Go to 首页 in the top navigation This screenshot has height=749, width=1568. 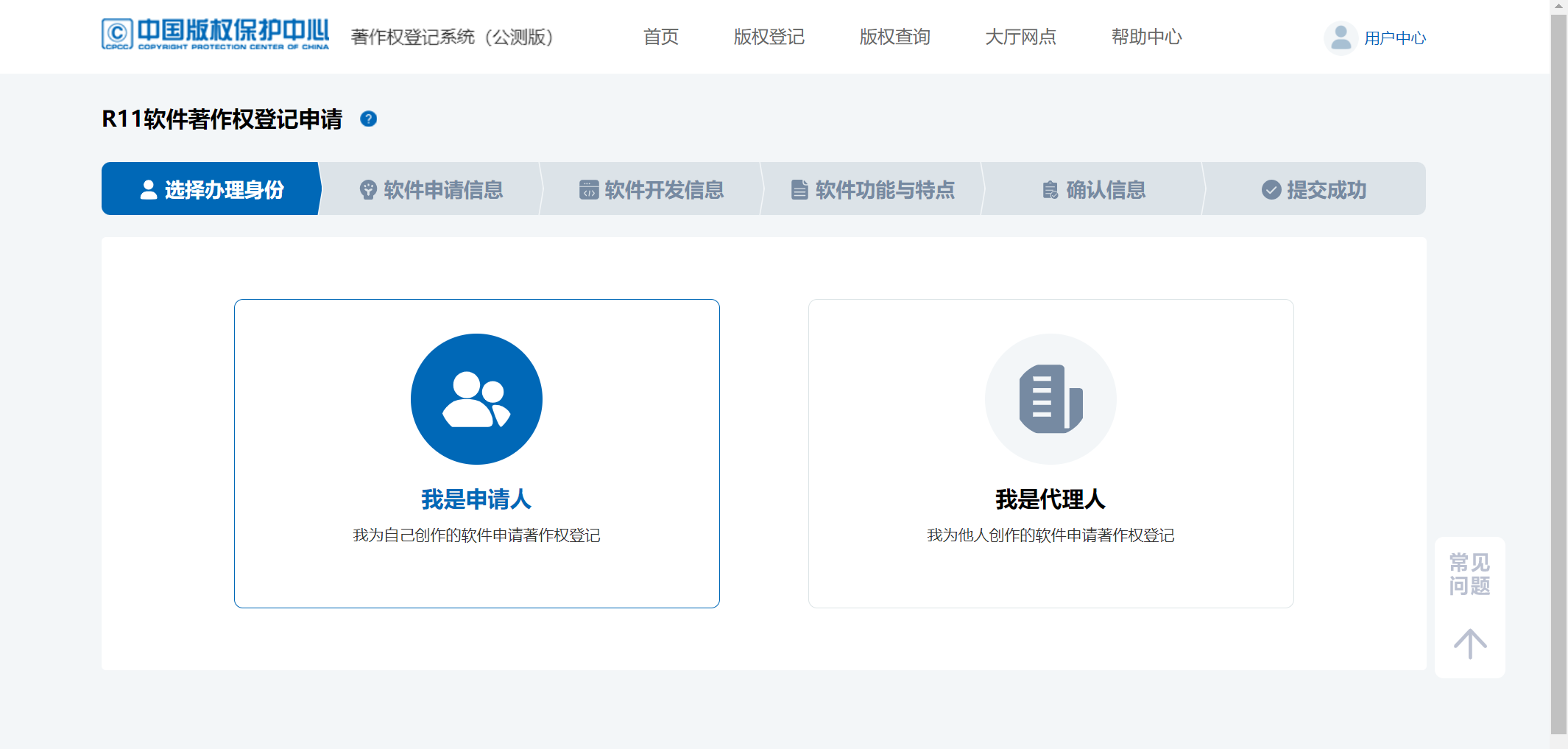pos(661,37)
